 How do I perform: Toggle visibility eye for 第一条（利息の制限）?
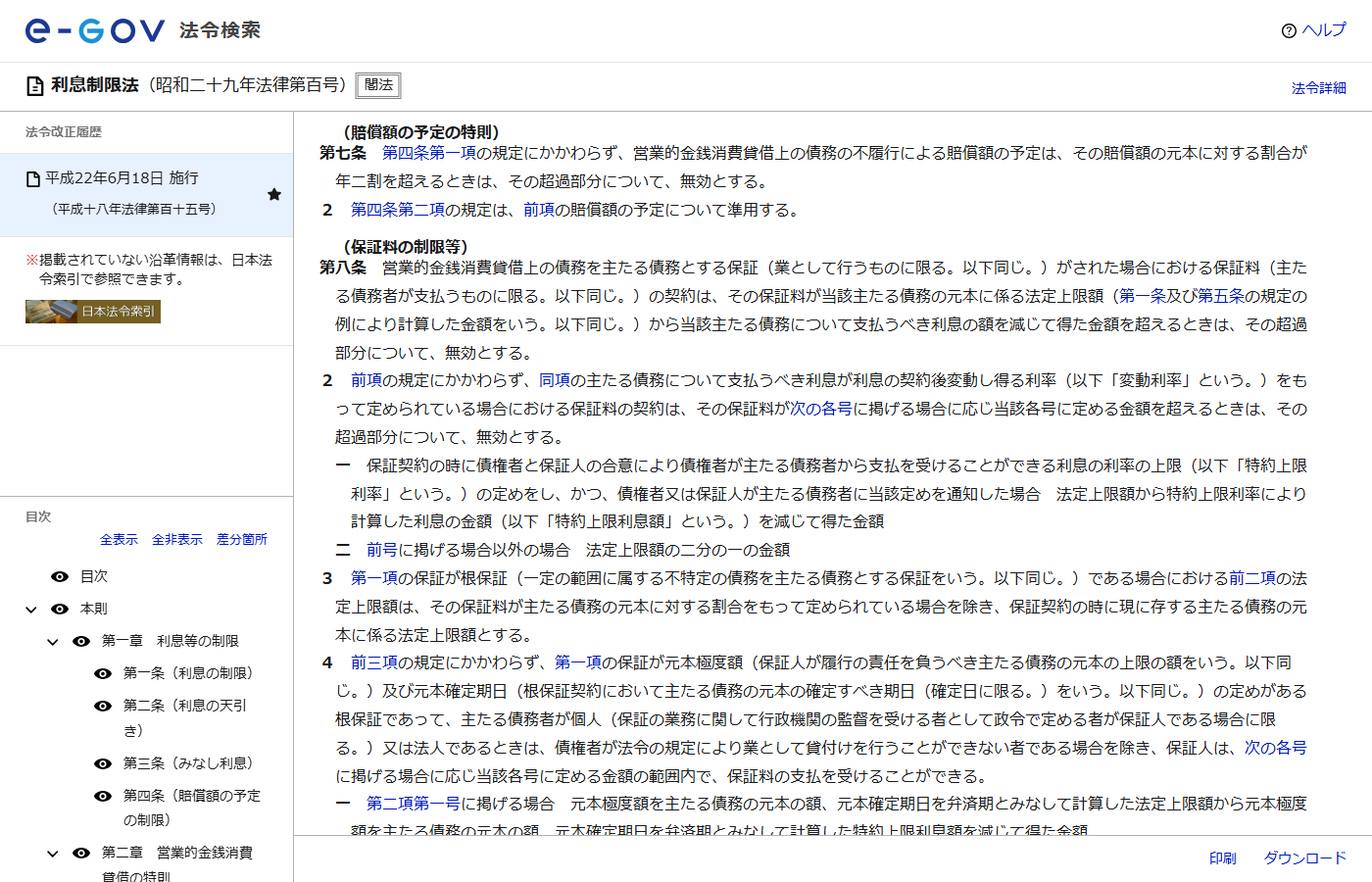tap(103, 673)
